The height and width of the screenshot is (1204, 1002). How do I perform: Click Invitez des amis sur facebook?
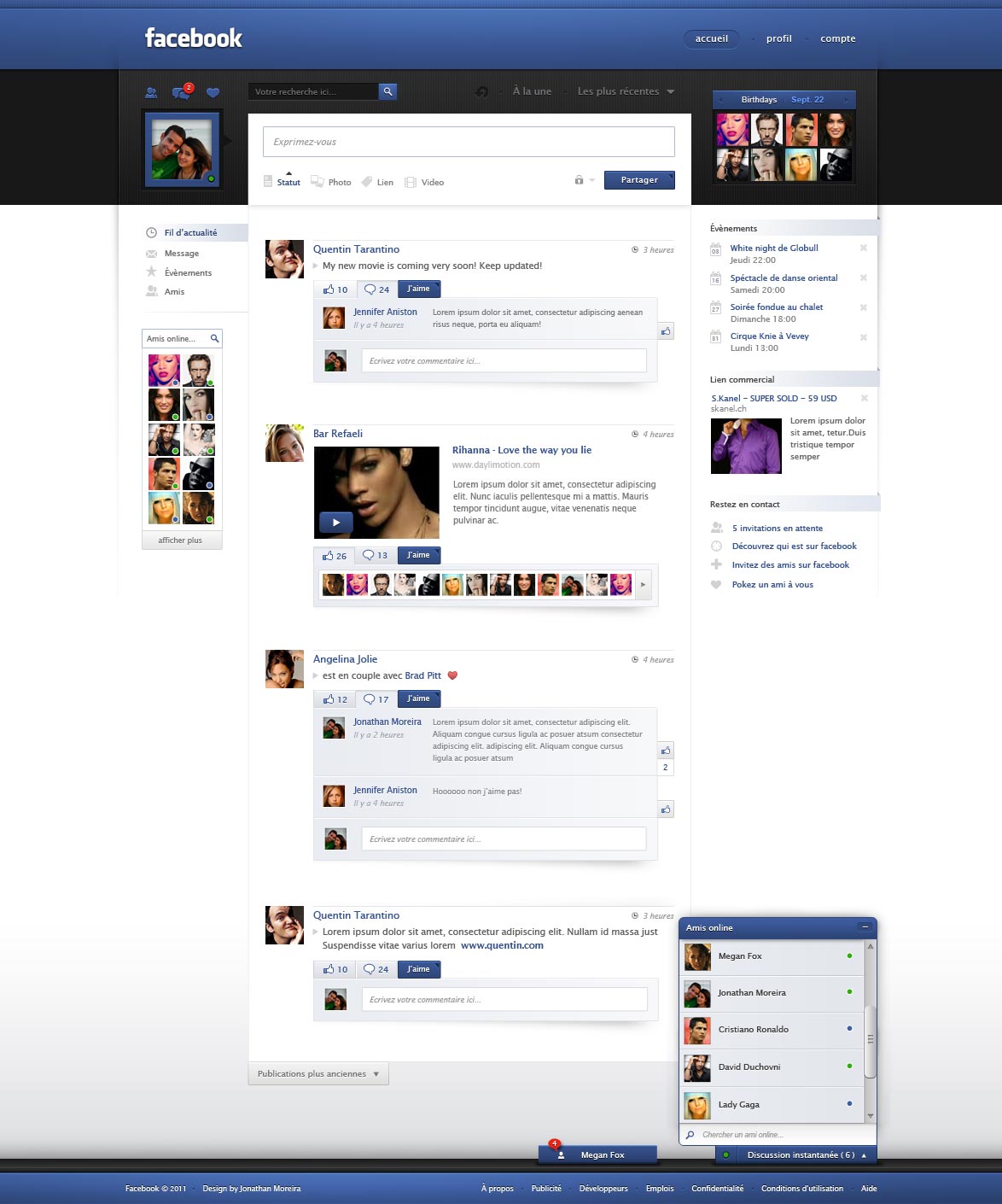790,565
